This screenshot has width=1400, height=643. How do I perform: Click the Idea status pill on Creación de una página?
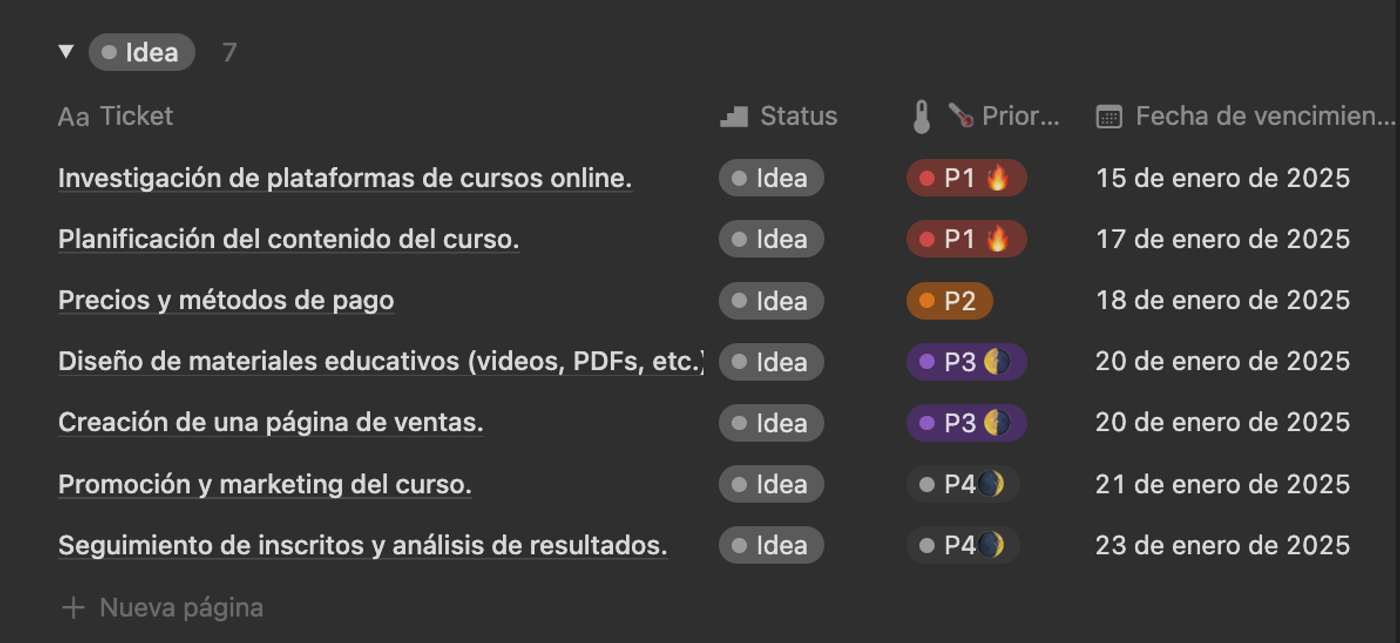coord(771,422)
